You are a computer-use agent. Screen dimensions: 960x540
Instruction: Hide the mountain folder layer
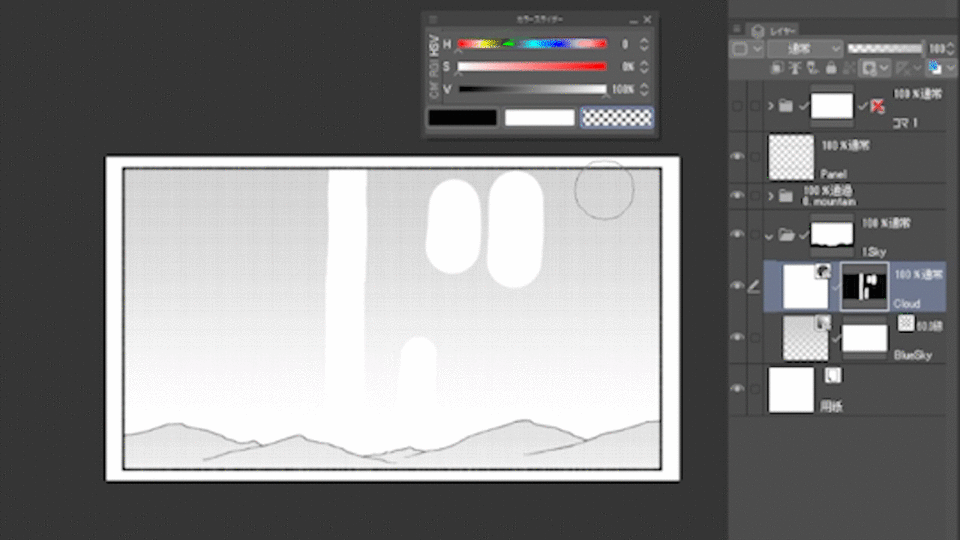tap(737, 195)
